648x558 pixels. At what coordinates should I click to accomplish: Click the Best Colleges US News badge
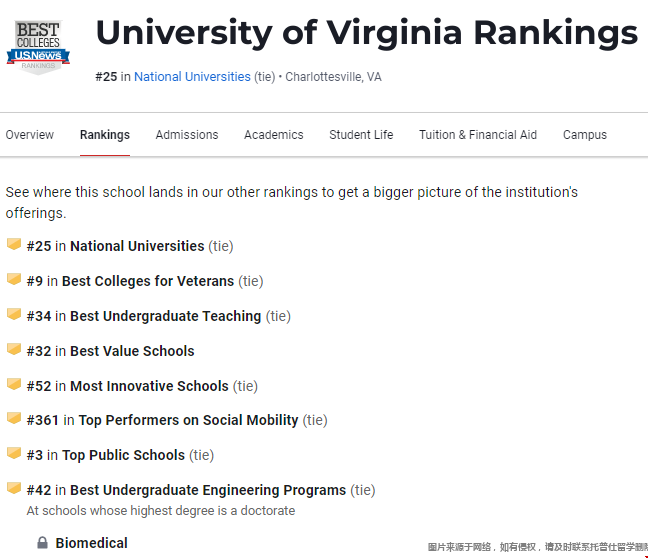[38, 45]
